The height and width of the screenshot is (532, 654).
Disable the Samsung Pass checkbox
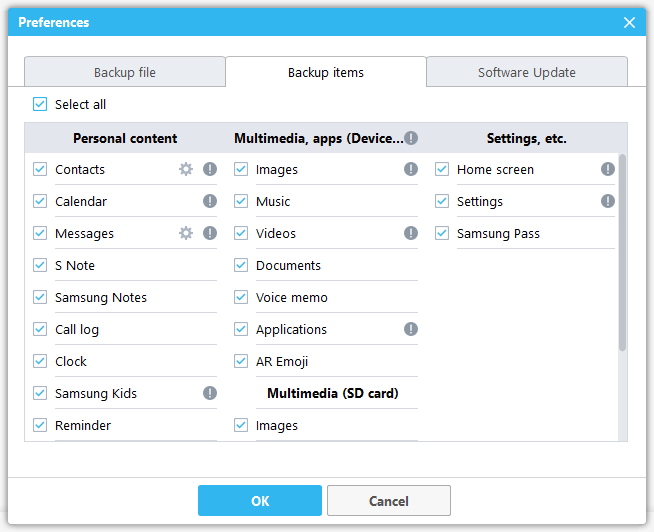point(442,234)
